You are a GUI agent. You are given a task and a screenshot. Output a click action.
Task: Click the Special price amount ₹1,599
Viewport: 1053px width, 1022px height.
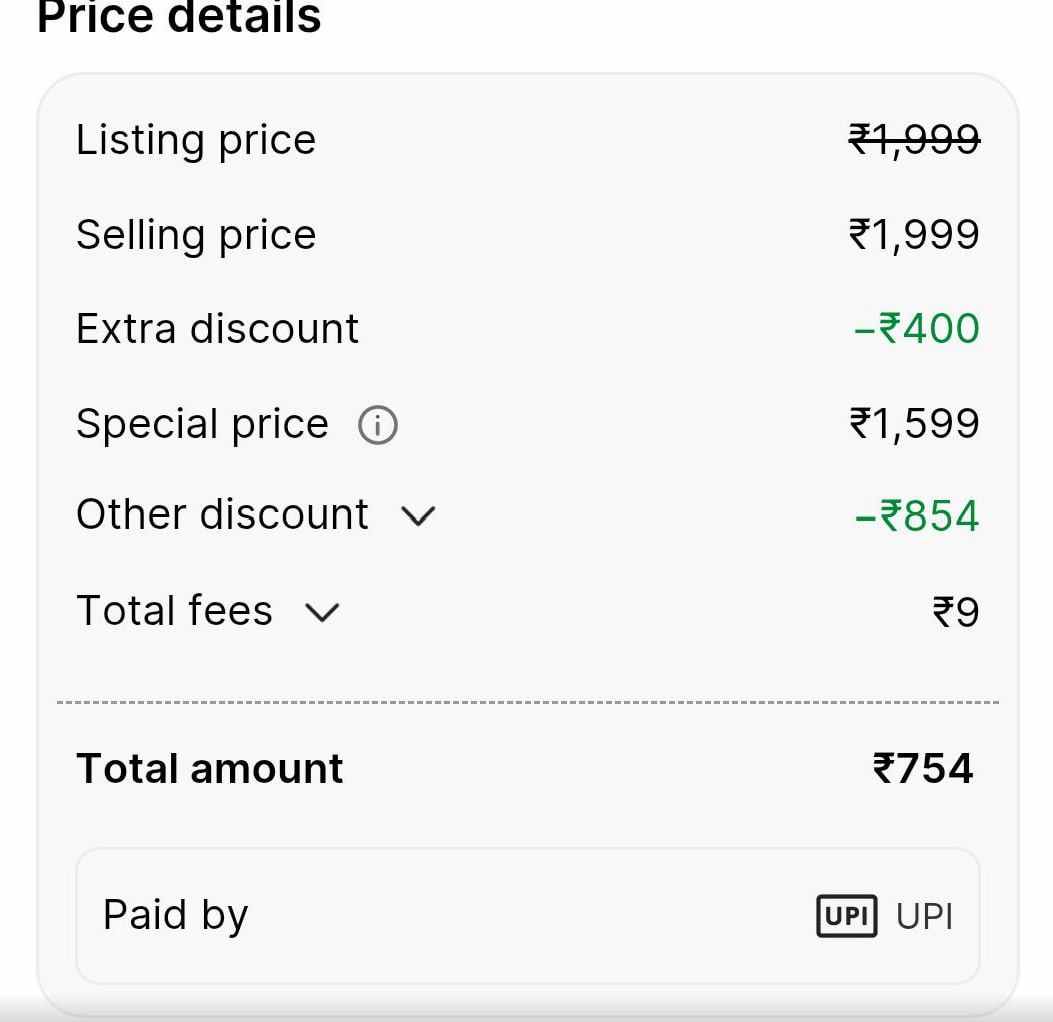pos(914,424)
